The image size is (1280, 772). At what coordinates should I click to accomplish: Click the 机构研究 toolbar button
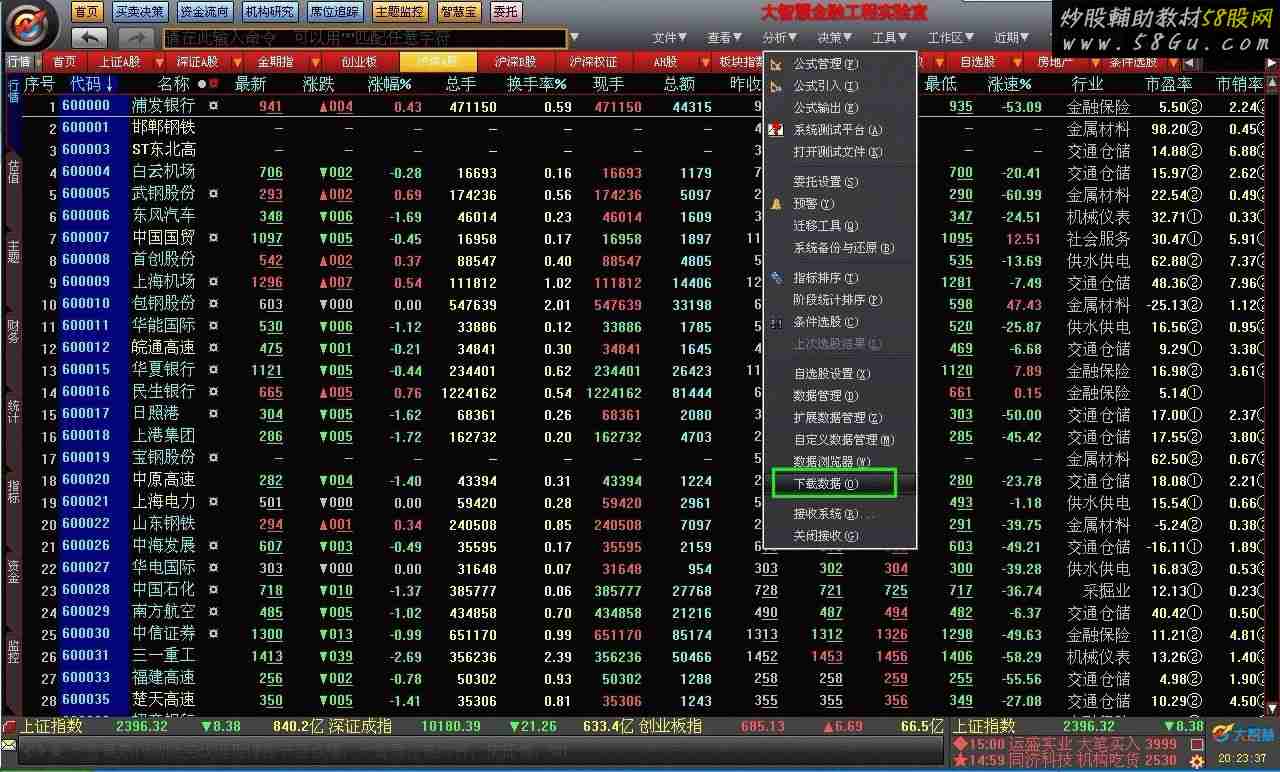(270, 12)
